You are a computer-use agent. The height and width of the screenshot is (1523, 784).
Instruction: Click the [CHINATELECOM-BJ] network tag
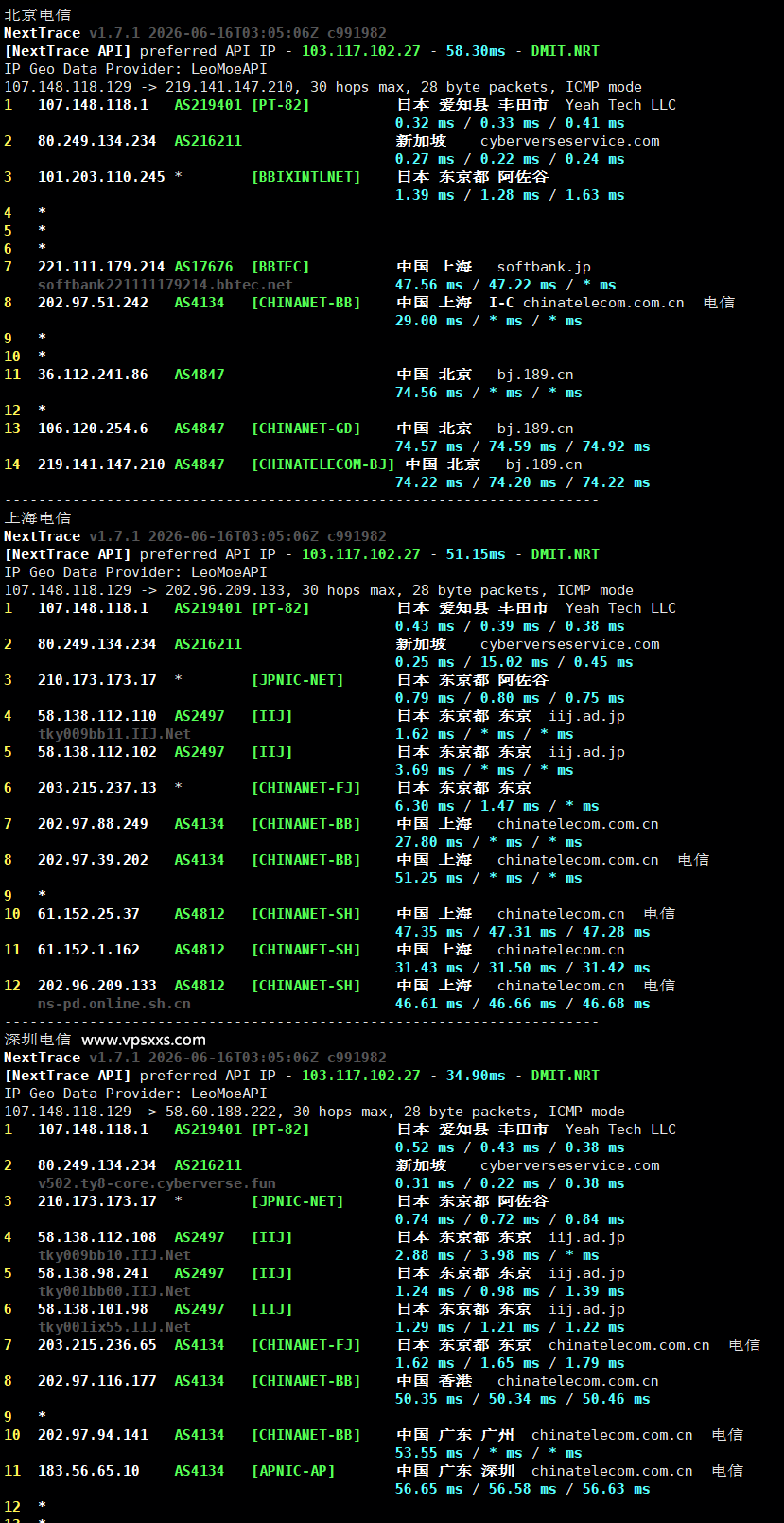click(x=323, y=464)
